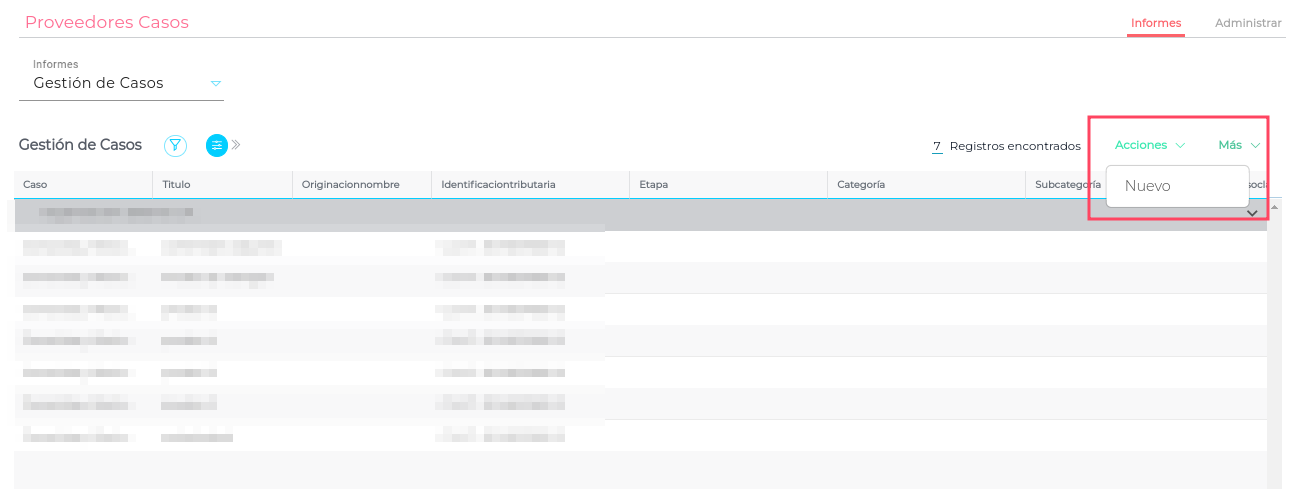Switch to the Informes tab
1300x489 pixels.
1156,23
